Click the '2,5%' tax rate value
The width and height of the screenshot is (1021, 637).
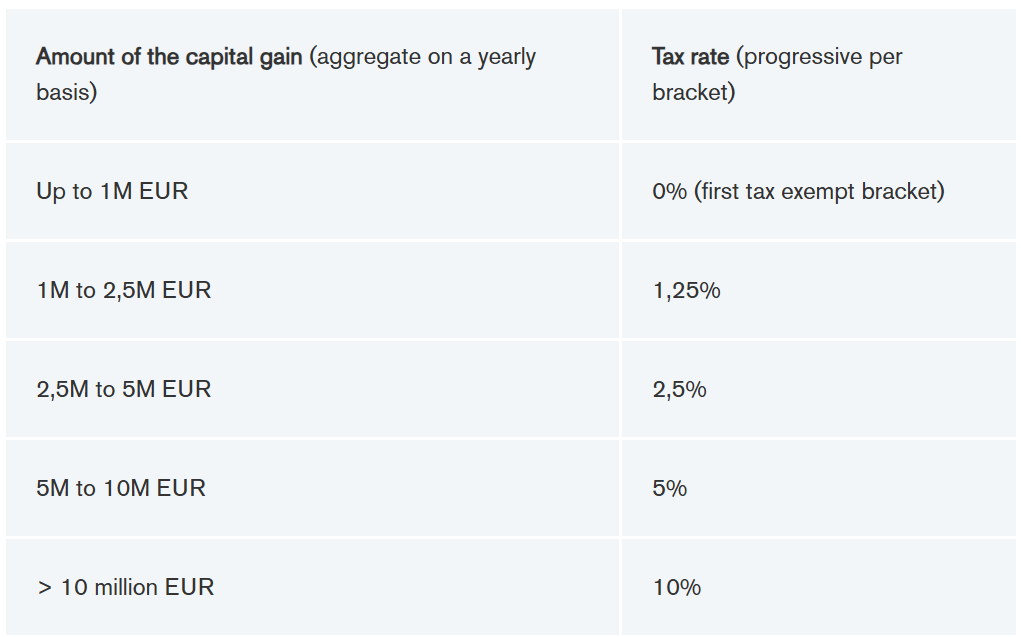[679, 389]
